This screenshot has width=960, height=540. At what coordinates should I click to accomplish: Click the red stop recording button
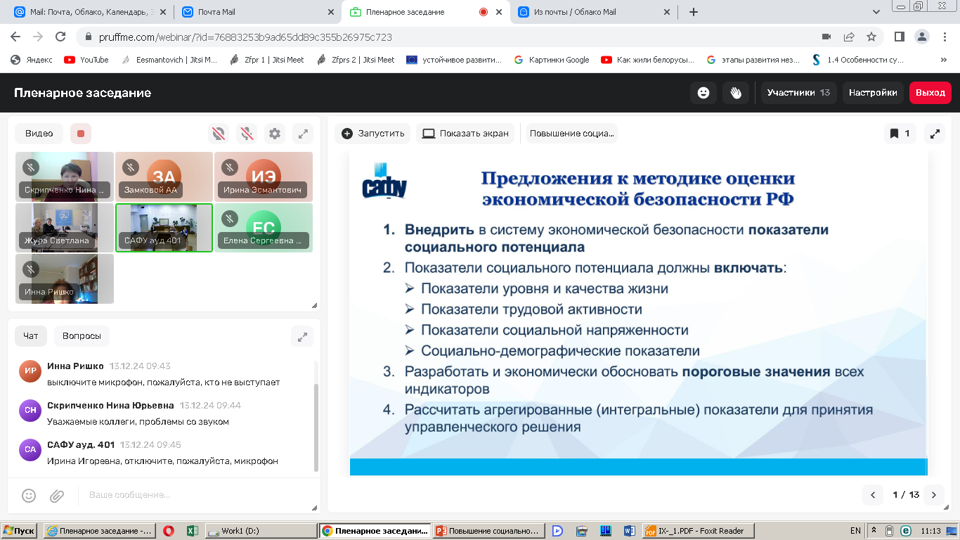tap(81, 133)
